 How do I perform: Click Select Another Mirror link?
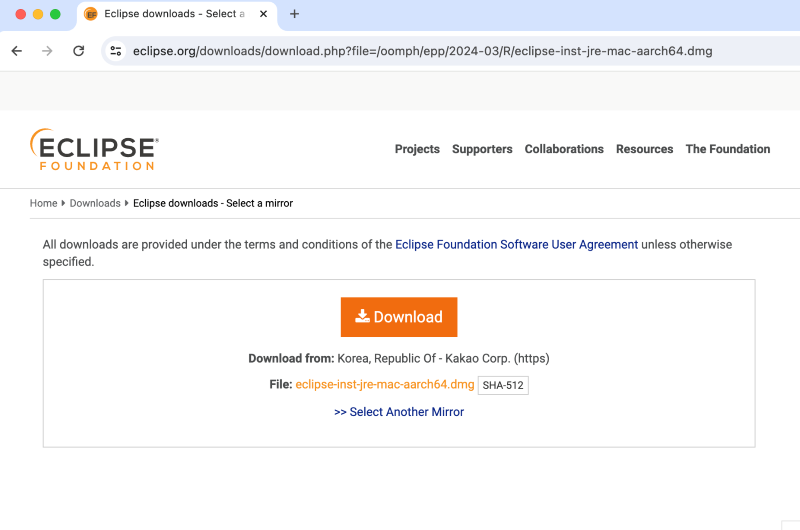[399, 412]
